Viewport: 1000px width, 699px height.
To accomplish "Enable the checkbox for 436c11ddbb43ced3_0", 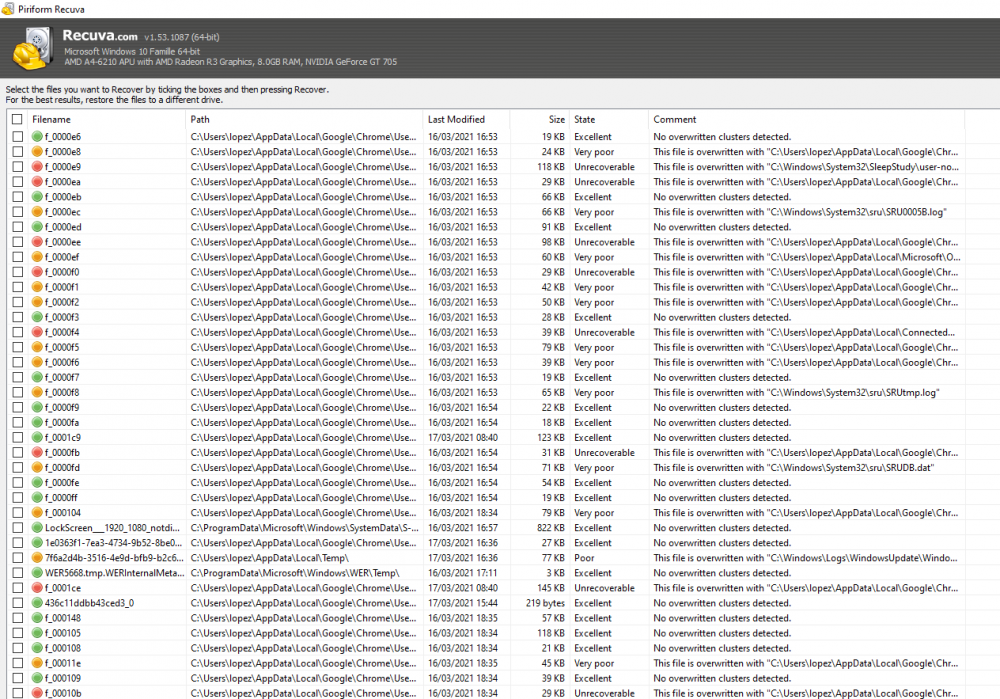I will point(17,603).
